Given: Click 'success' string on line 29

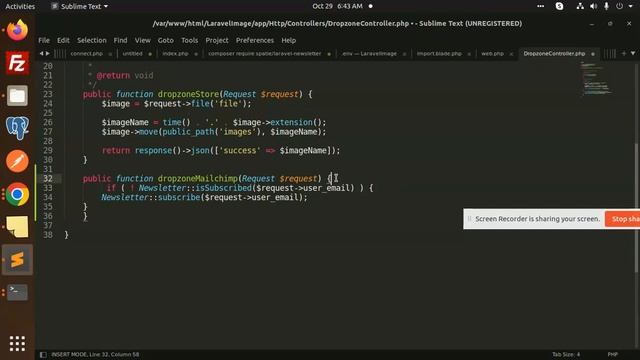Looking at the screenshot, I should point(240,150).
